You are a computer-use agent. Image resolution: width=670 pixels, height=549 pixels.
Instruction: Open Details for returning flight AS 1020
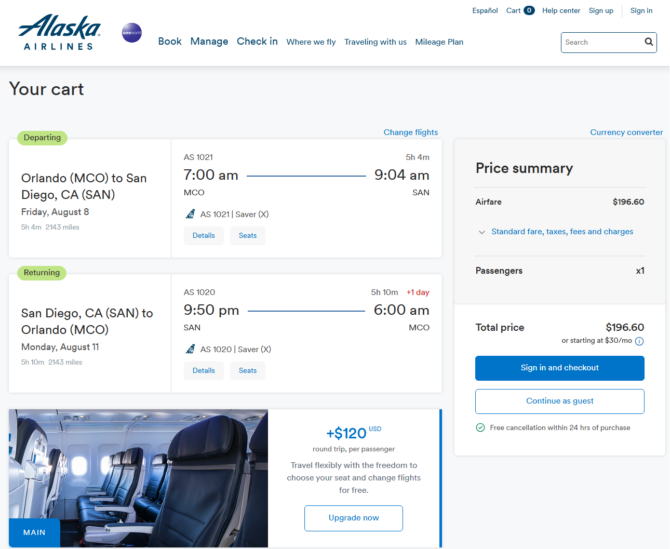203,370
